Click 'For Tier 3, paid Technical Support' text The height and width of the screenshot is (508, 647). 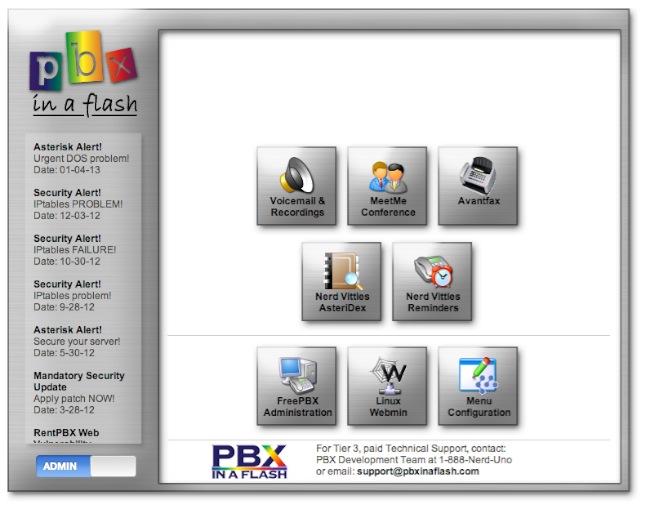(x=392, y=449)
